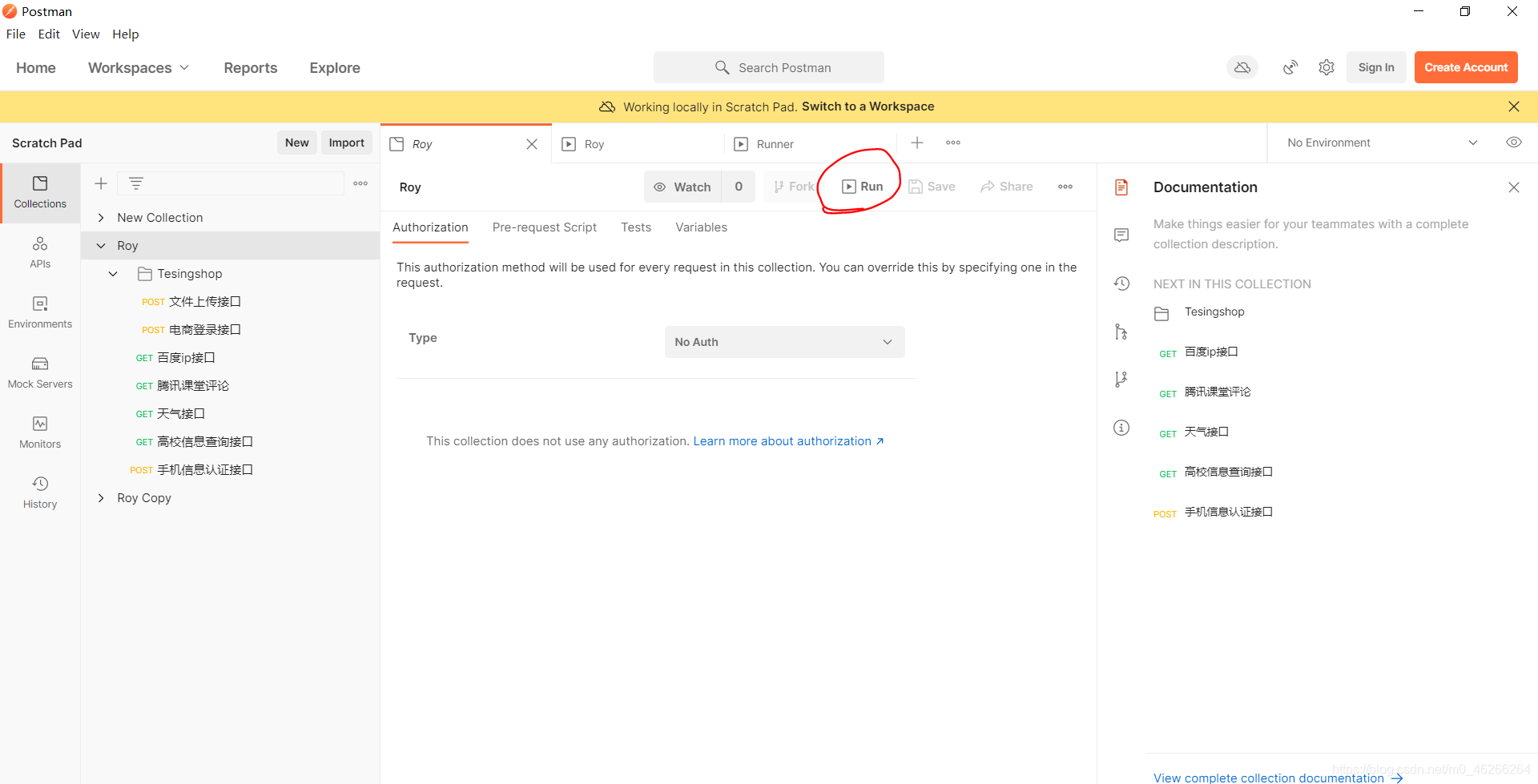Switch to the Runner tab

[x=809, y=144]
